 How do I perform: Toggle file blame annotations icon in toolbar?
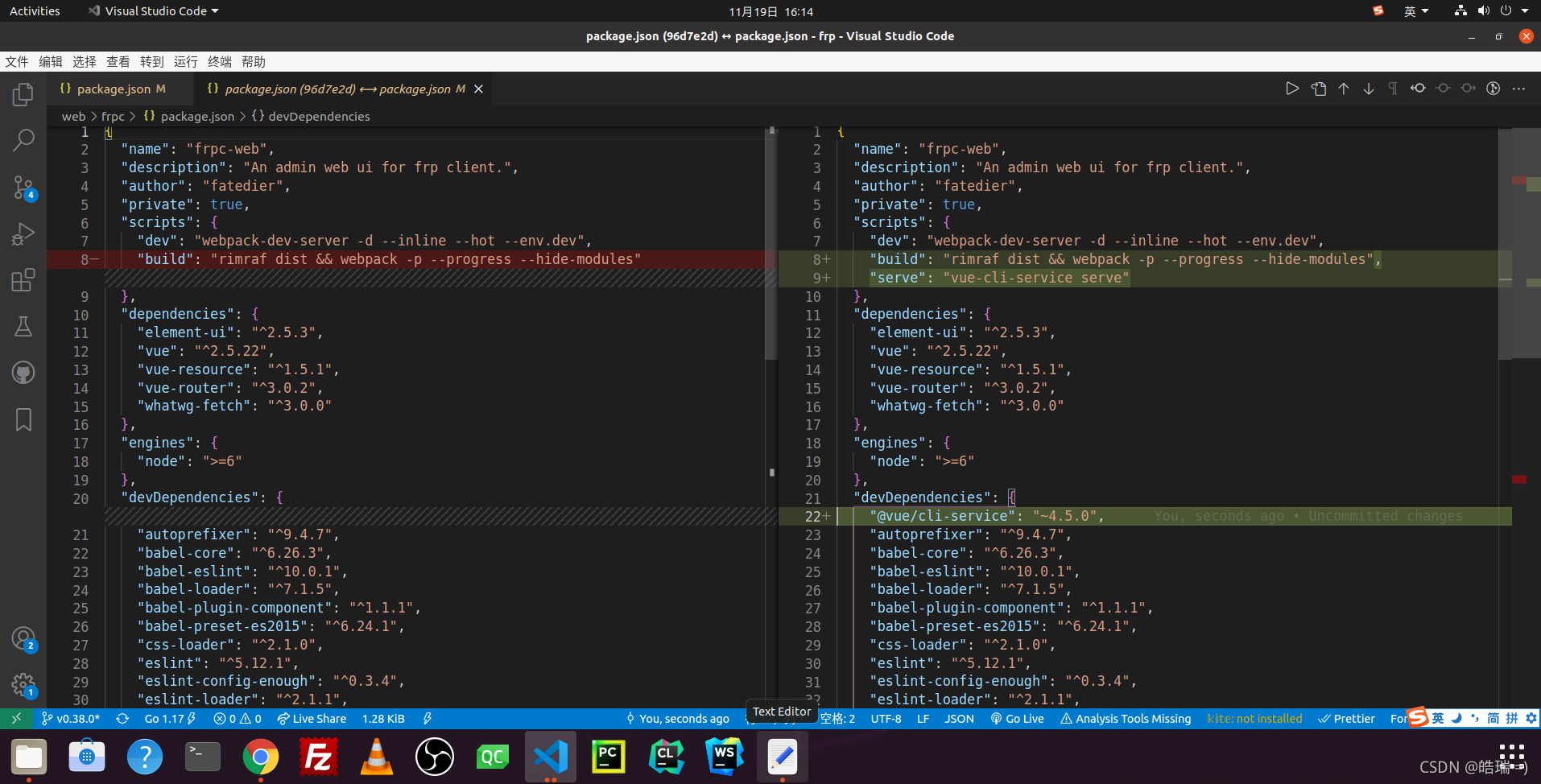coord(1493,89)
